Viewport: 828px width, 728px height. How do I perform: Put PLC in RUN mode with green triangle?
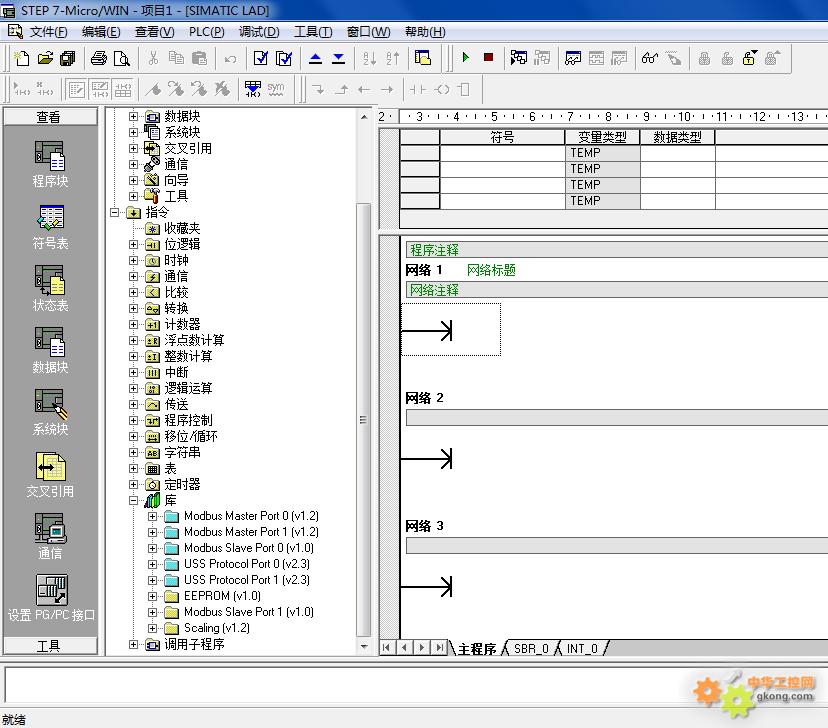[466, 57]
